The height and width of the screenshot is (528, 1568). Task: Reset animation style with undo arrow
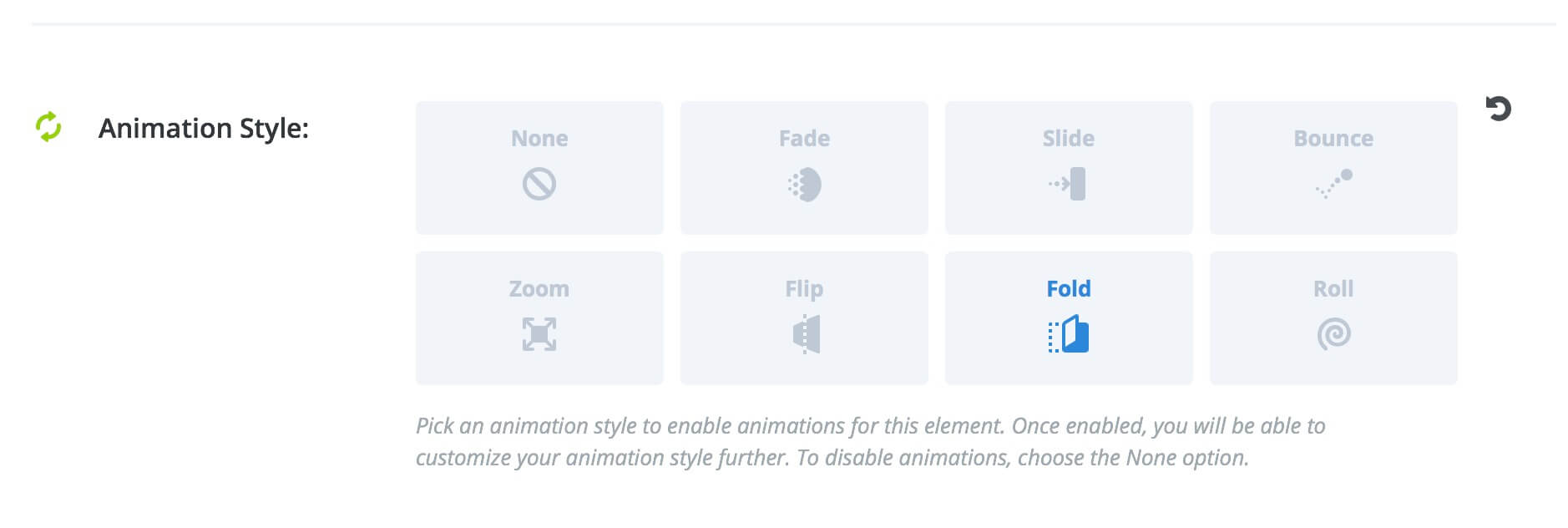1499,109
